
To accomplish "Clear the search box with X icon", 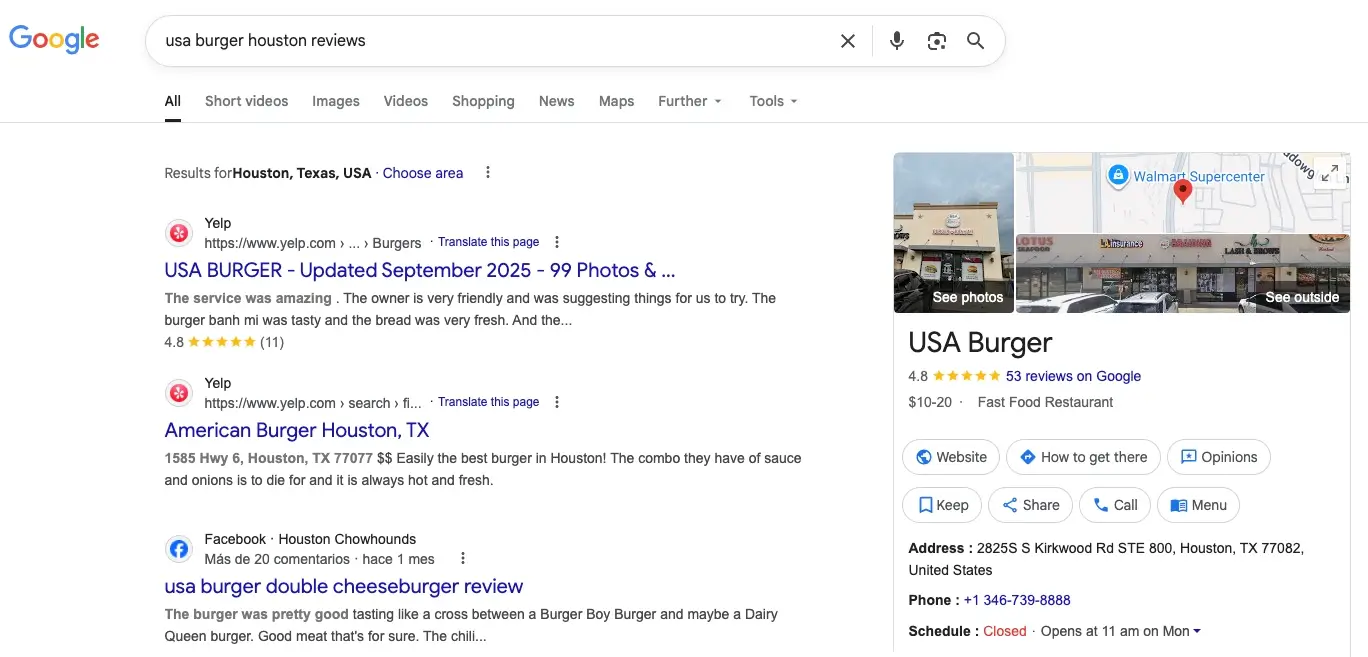I will (847, 41).
